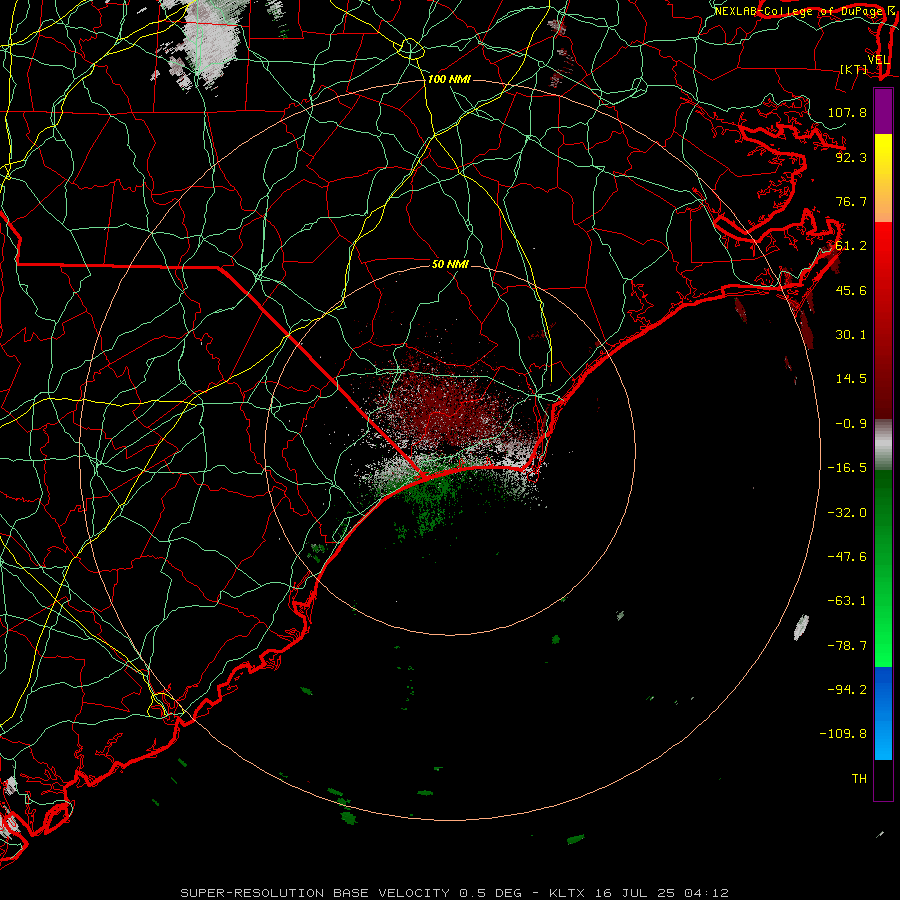Click the [KT] units label
The image size is (900, 900).
click(x=854, y=69)
